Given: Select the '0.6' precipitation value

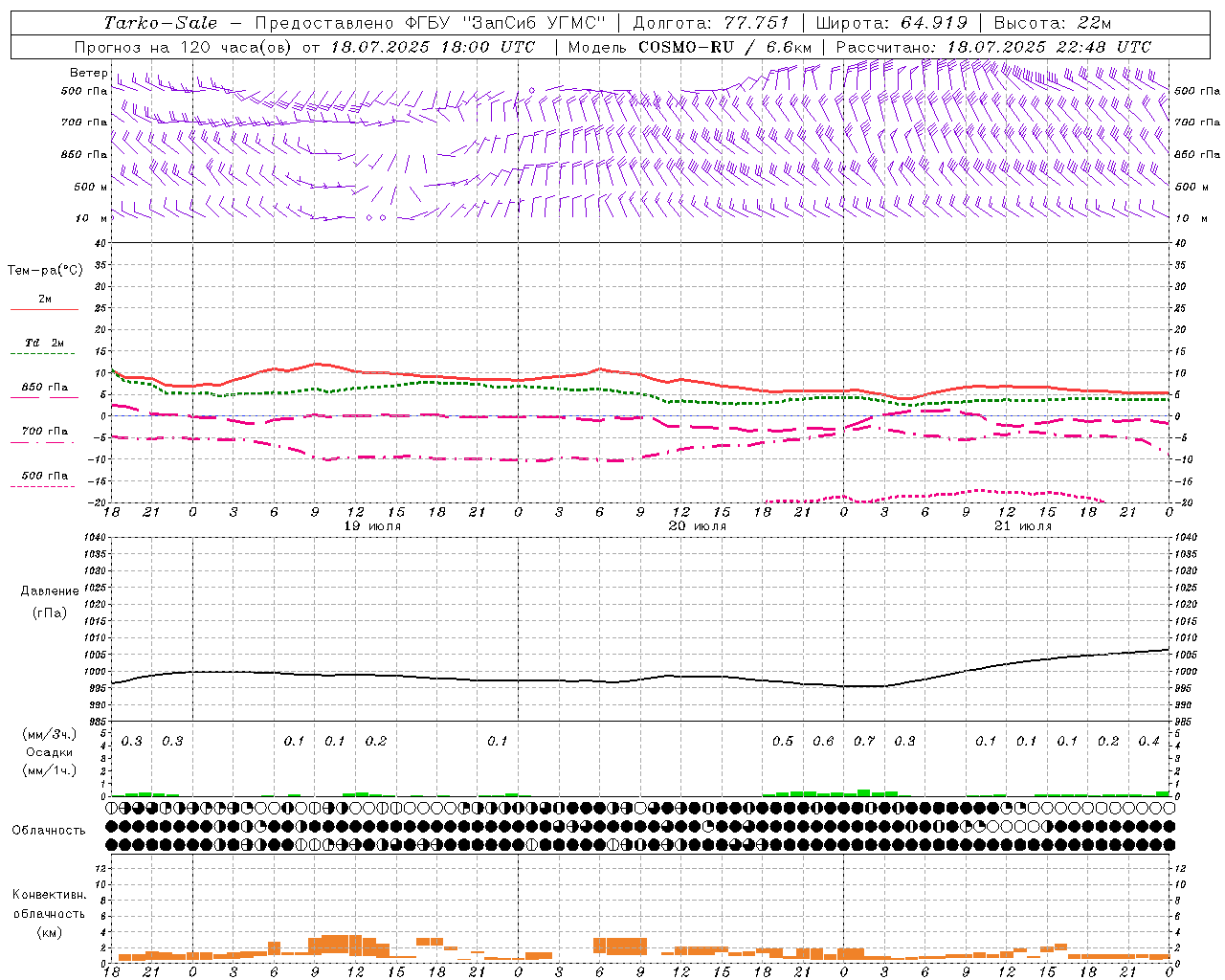Looking at the screenshot, I should tap(823, 741).
